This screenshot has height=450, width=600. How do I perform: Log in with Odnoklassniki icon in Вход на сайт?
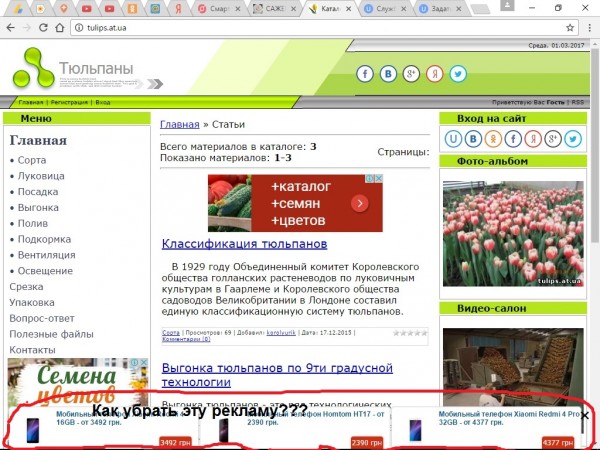click(x=493, y=139)
